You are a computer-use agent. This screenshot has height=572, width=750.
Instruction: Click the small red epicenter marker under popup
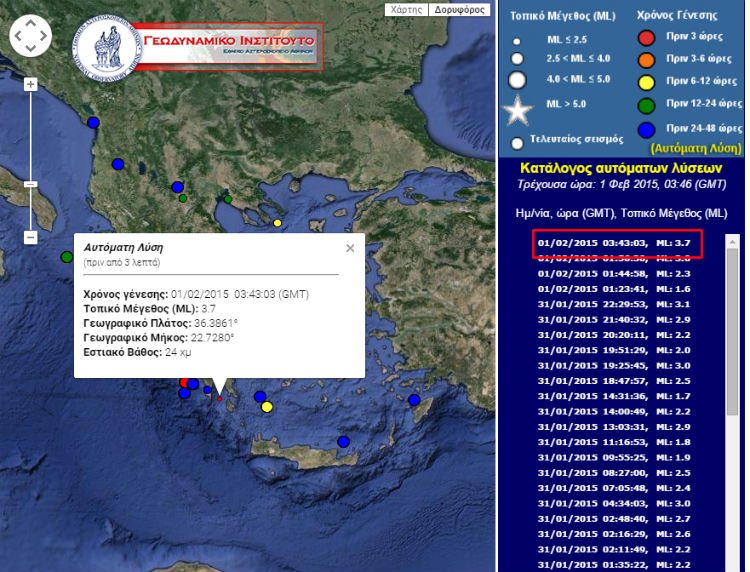(219, 398)
